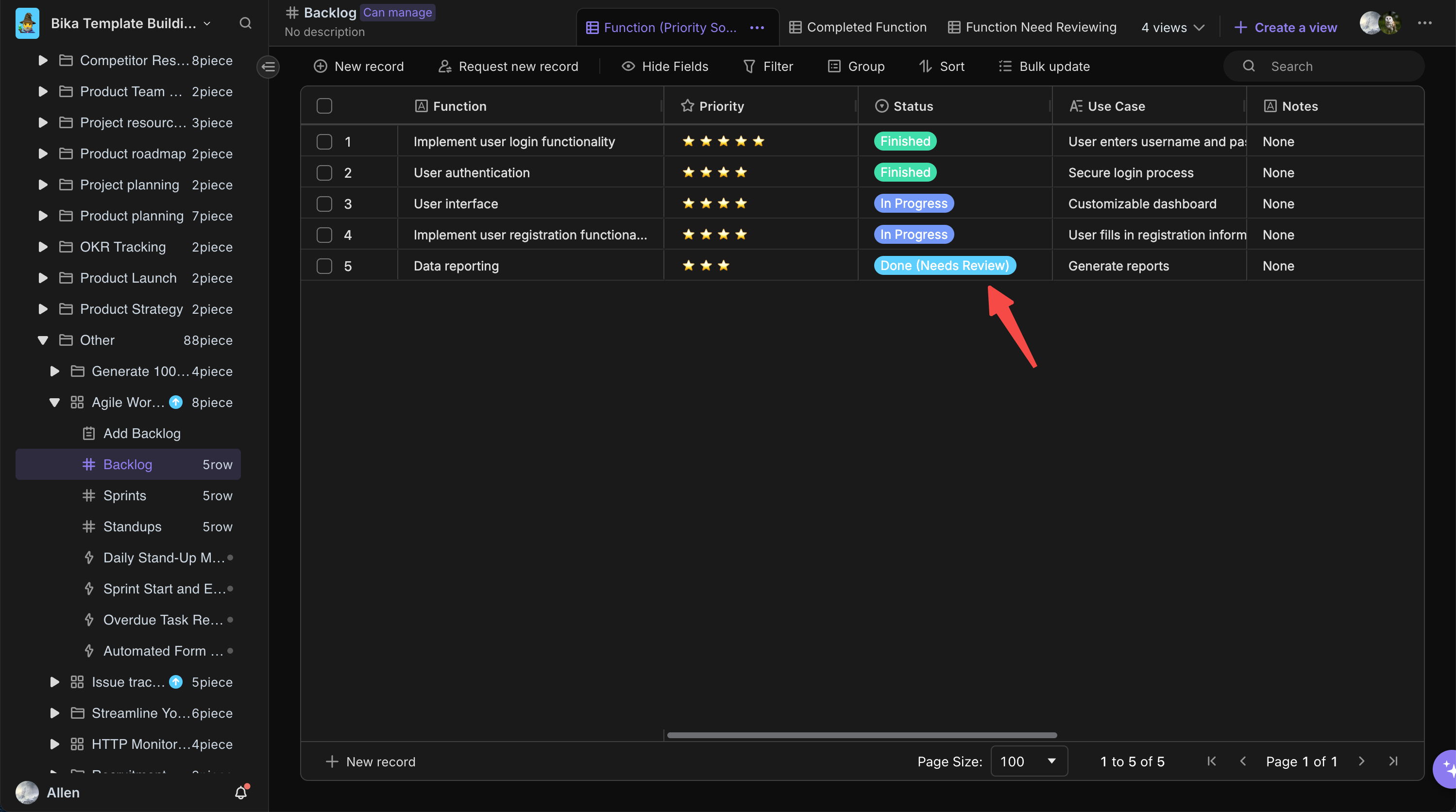Check row 1 Implement user login checkbox
Screen dimensions: 1456x812
pos(324,141)
